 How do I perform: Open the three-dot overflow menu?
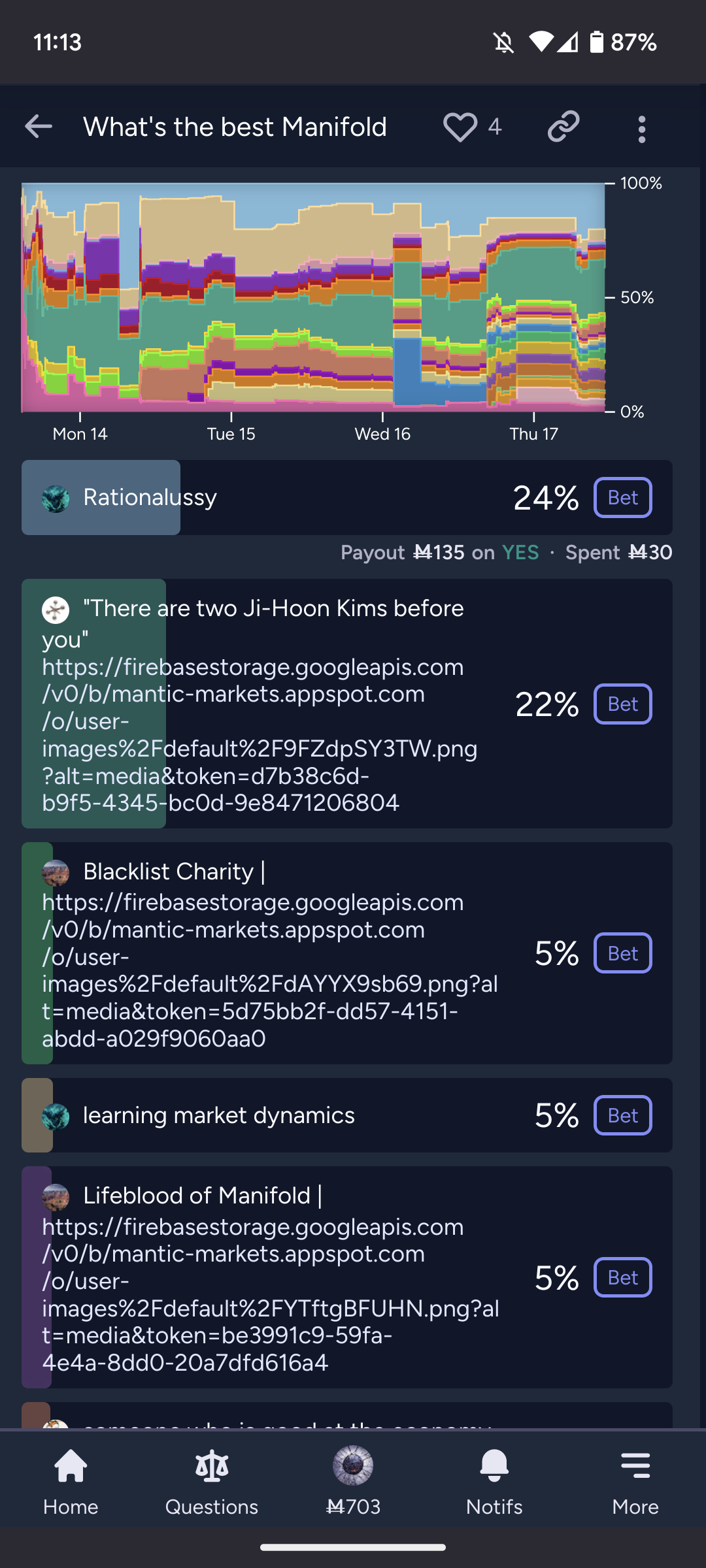(x=642, y=129)
